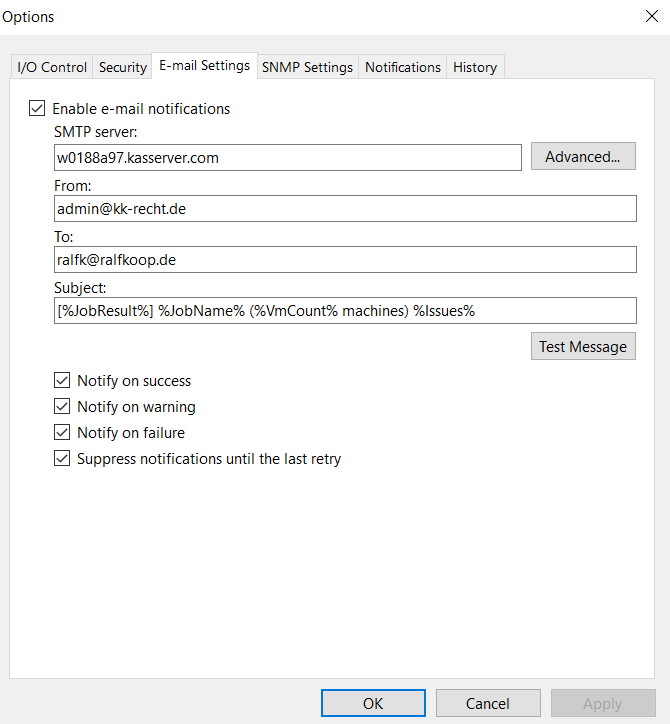This screenshot has height=724, width=670.
Task: Go to the SNMP Settings tab
Action: pos(307,67)
